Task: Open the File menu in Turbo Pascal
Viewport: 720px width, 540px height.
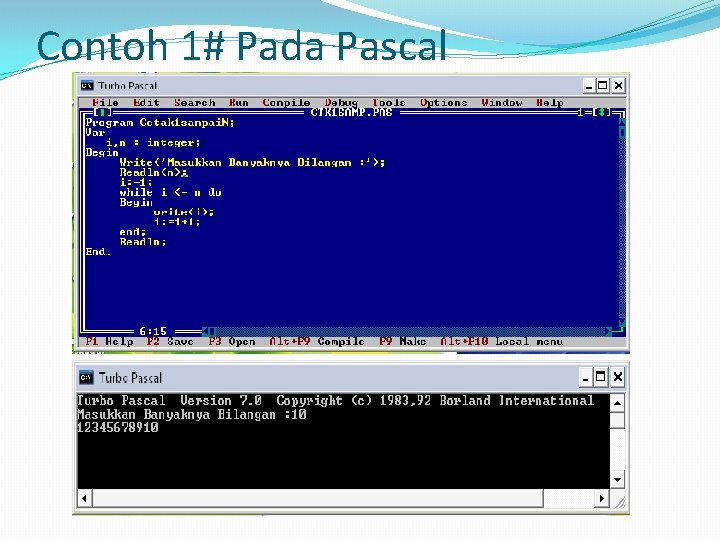Action: coord(105,102)
